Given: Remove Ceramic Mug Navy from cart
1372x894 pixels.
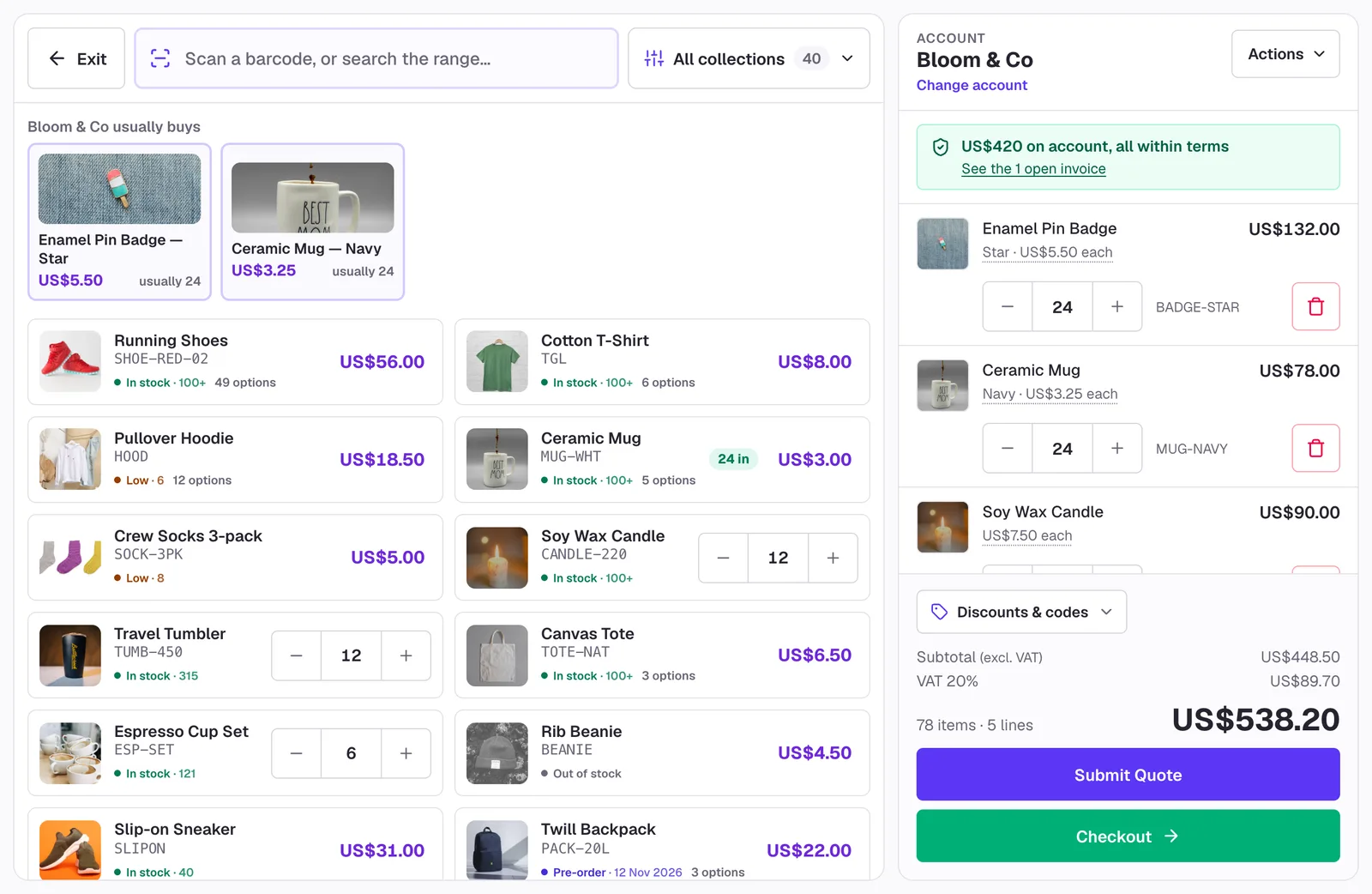Looking at the screenshot, I should [1315, 448].
